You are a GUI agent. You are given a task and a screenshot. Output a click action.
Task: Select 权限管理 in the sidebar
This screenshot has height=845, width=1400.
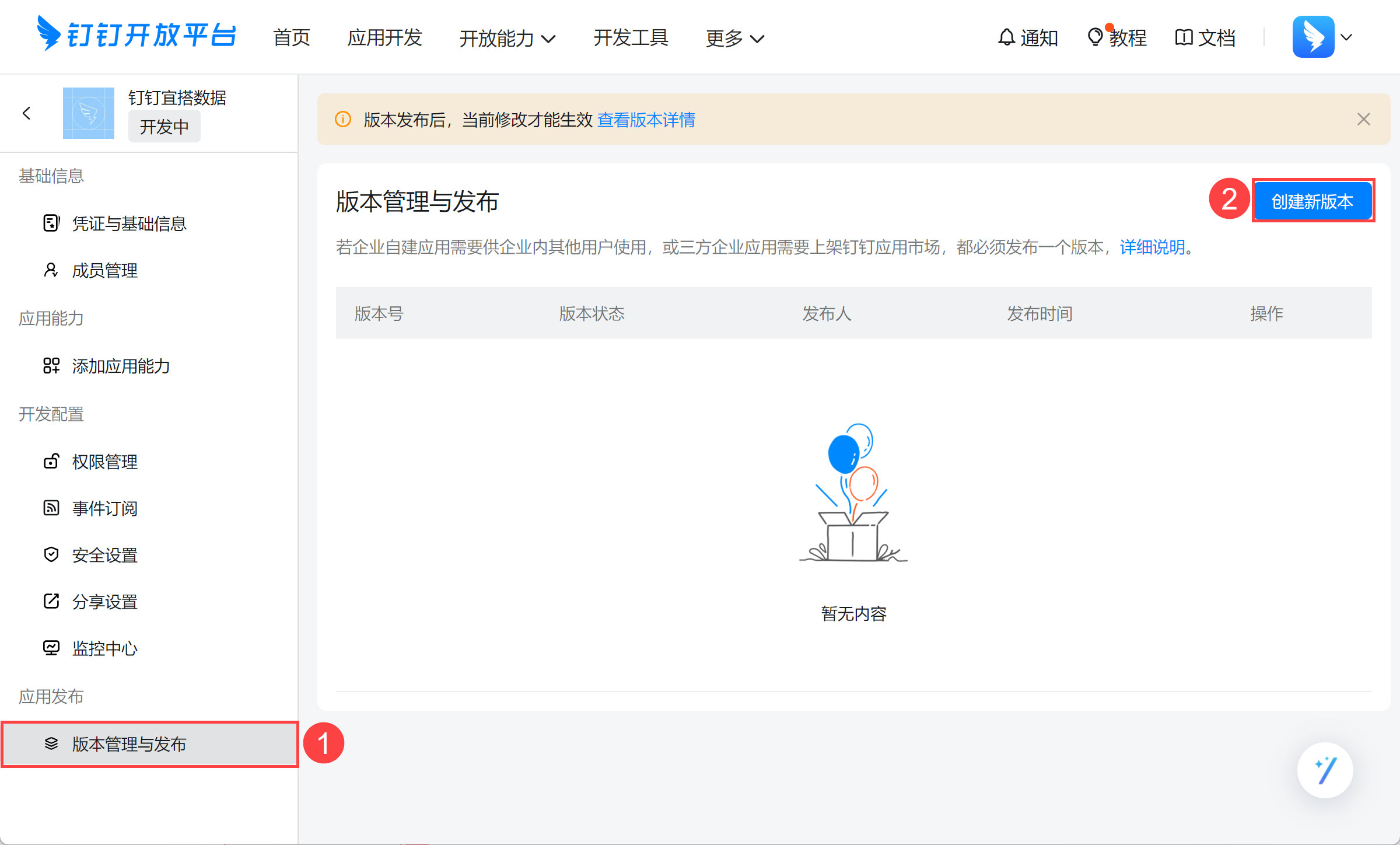(104, 462)
